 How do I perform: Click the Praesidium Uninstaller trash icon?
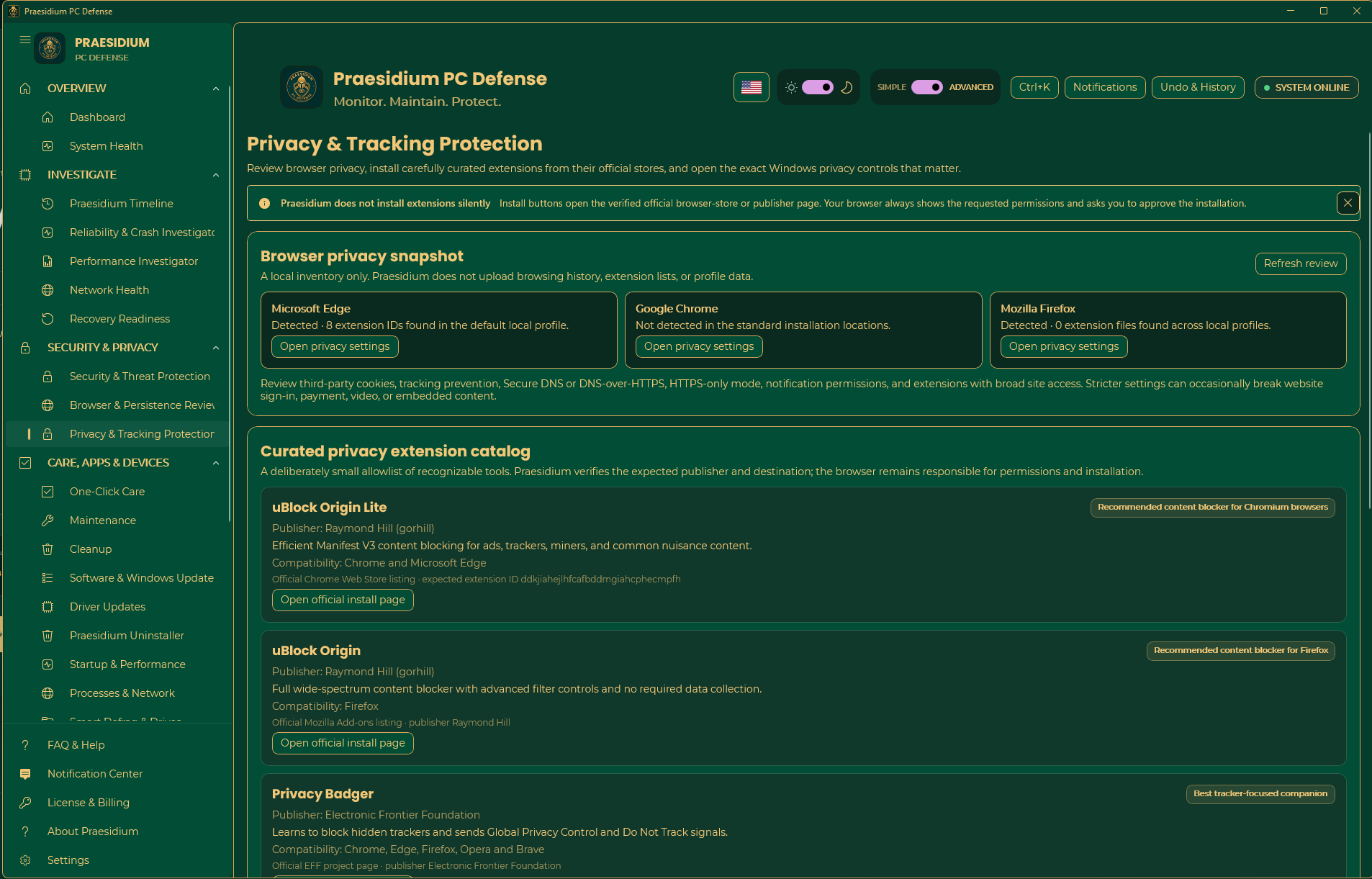tap(48, 636)
